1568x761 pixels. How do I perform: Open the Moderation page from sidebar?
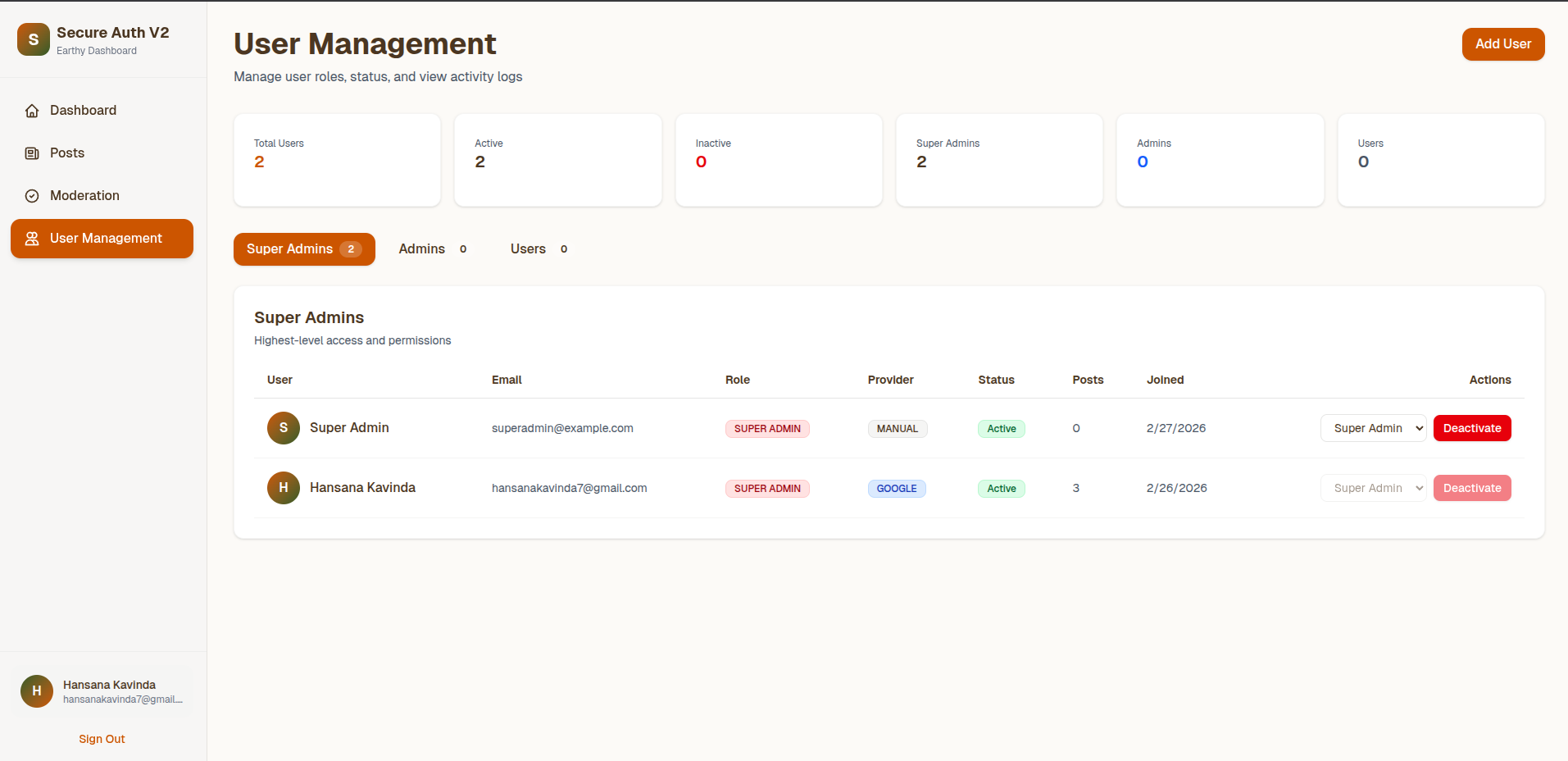coord(84,196)
